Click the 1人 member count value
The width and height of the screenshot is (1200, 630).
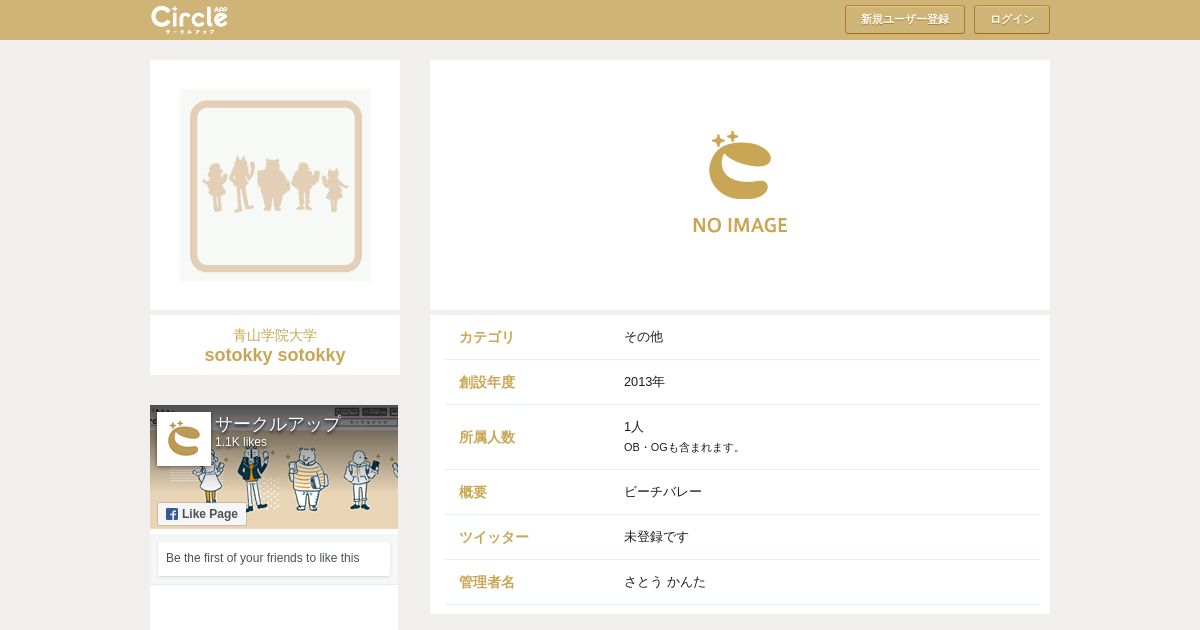click(x=634, y=427)
